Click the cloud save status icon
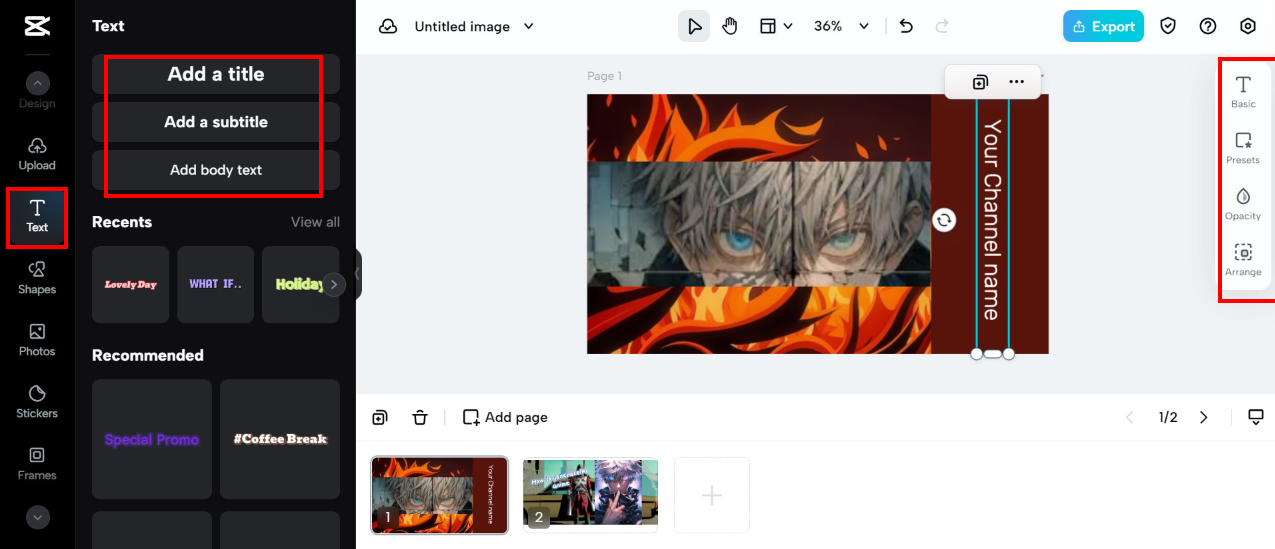 tap(388, 26)
